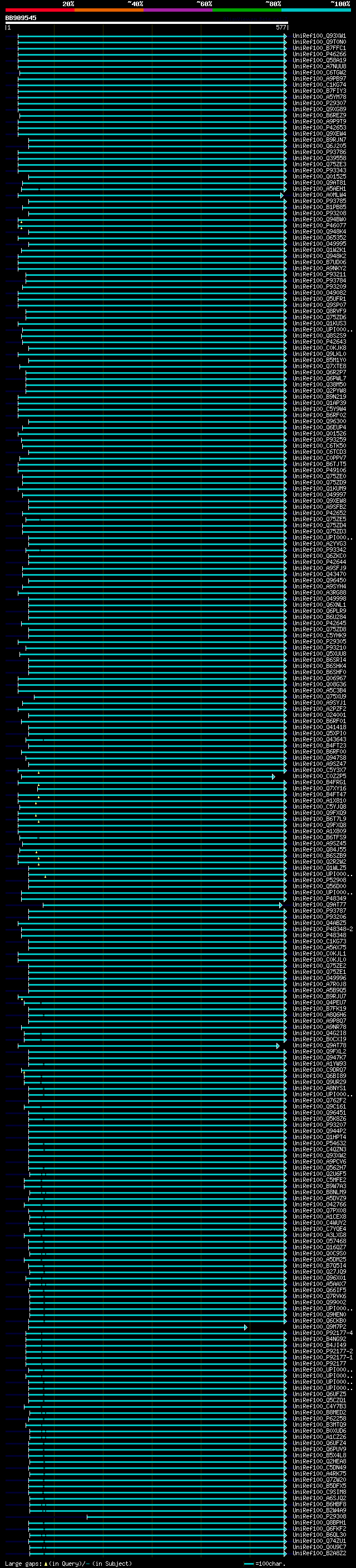Select hit UniRef100_A5YM78
This screenshot has height=1568, width=356.
319,97
